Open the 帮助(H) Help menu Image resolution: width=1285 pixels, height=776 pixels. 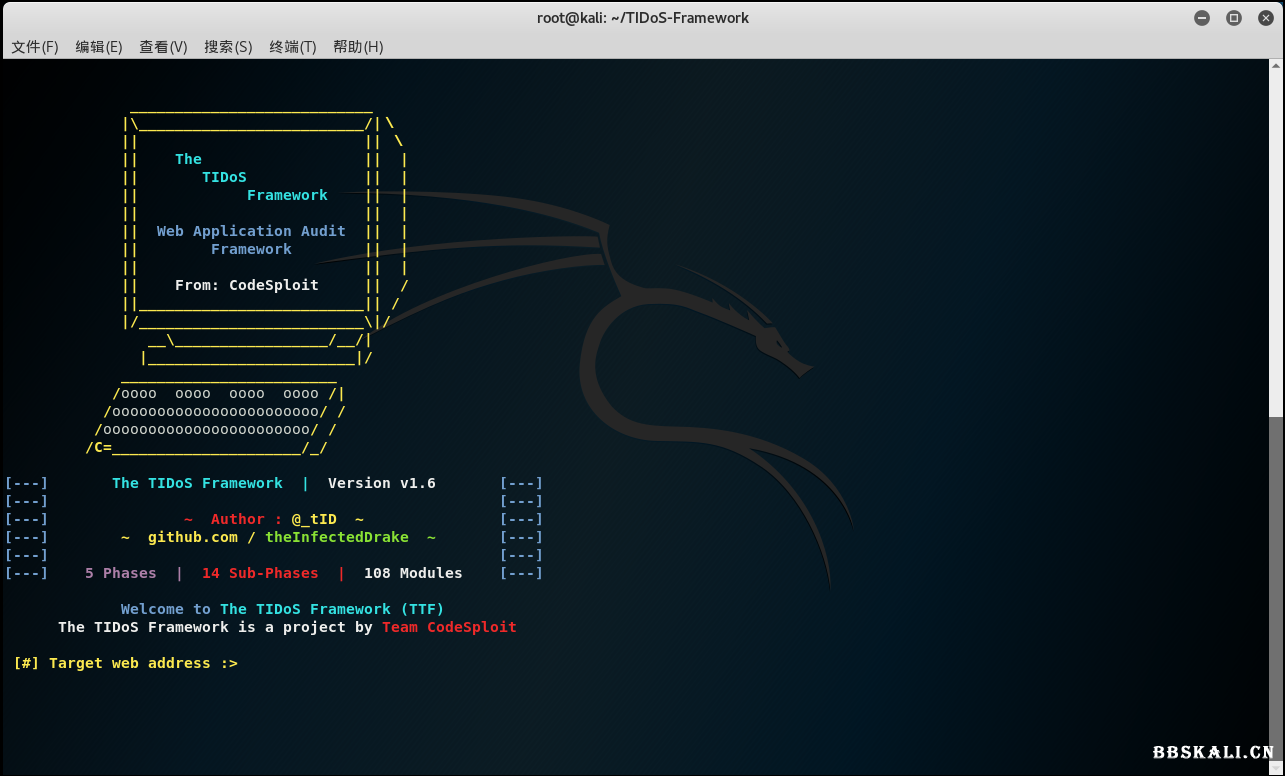tap(356, 46)
